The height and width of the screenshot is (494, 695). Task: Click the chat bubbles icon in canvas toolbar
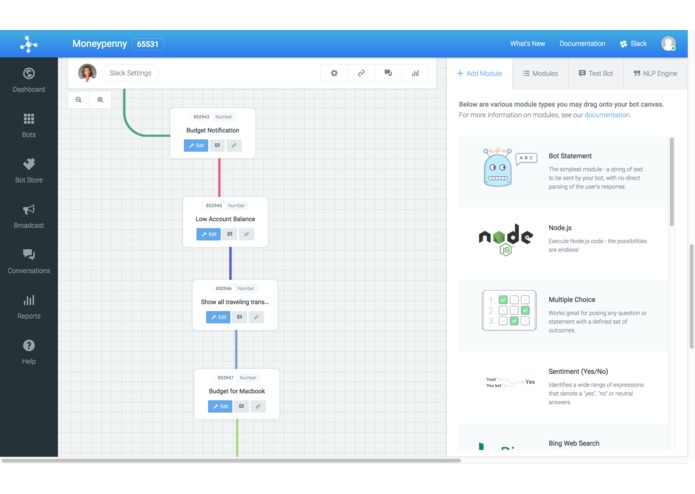pyautogui.click(x=388, y=73)
